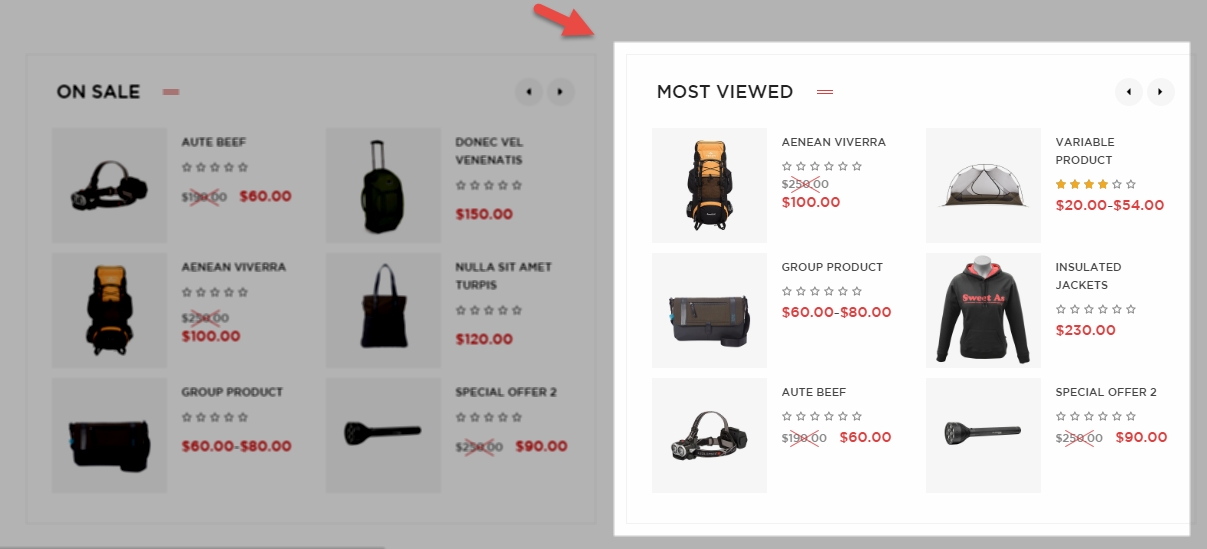
Task: View the headlamp image in Most Viewed
Action: [x=709, y=435]
